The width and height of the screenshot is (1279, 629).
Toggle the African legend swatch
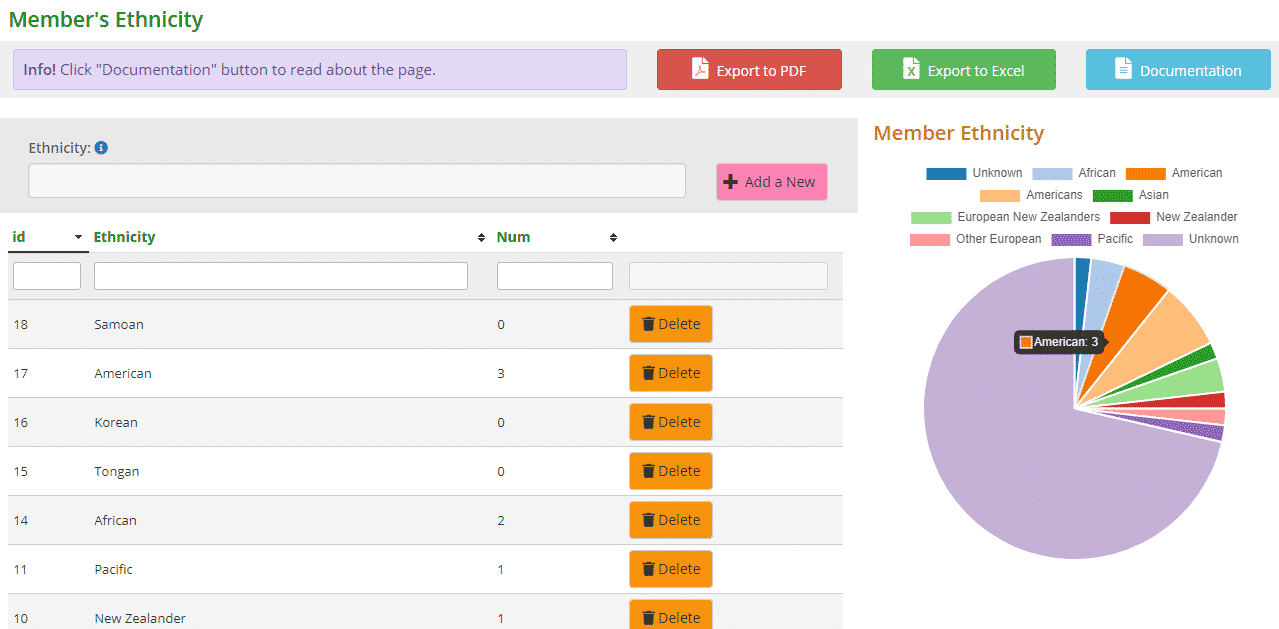pyautogui.click(x=1052, y=173)
